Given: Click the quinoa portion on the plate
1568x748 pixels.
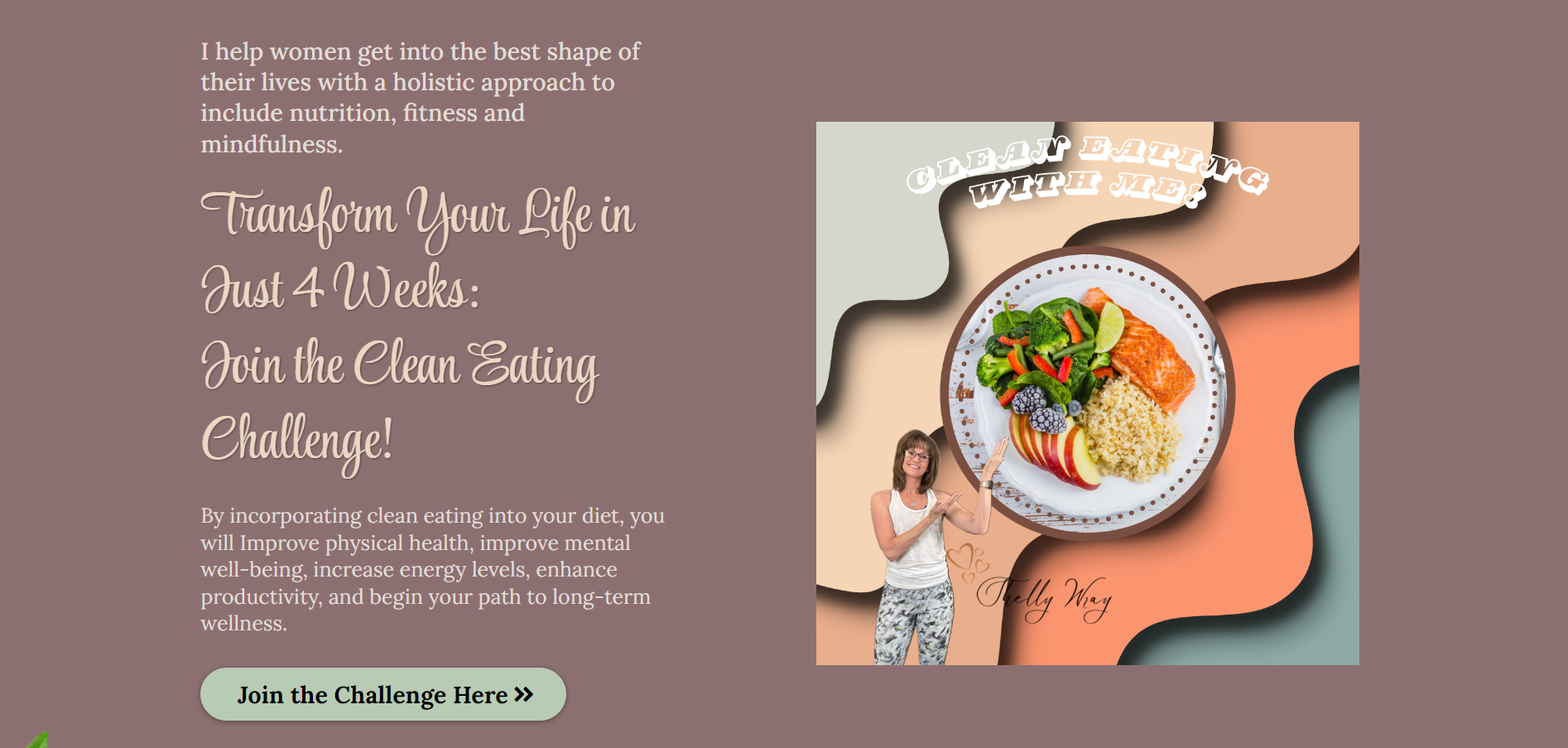Looking at the screenshot, I should [x=1131, y=429].
